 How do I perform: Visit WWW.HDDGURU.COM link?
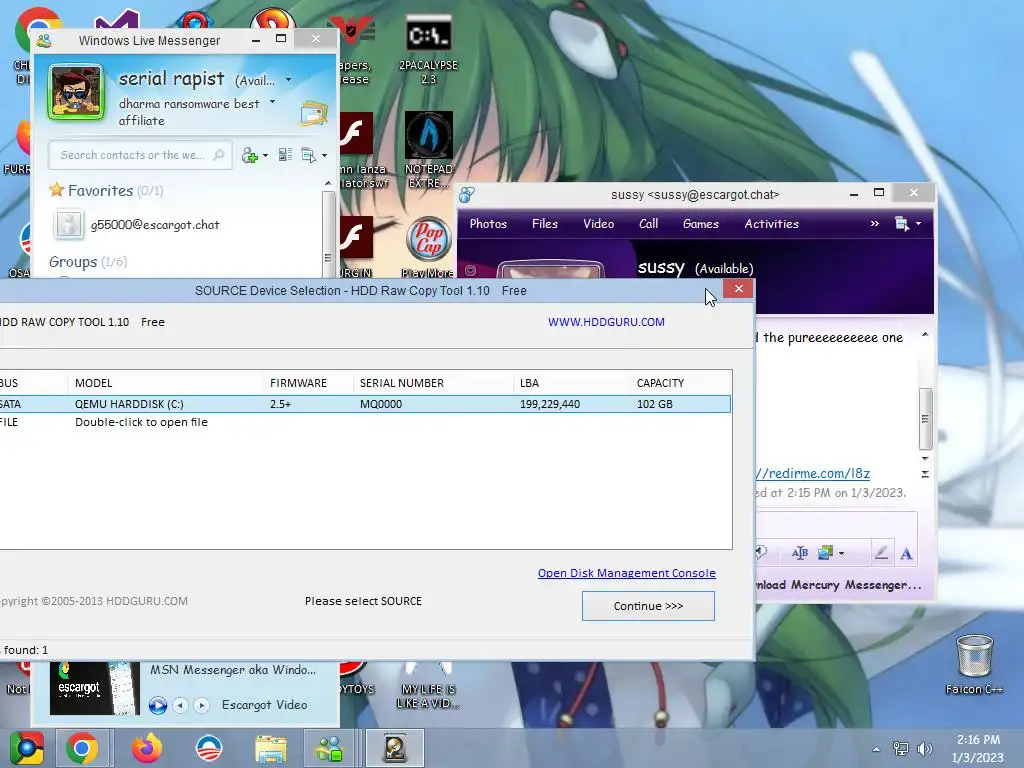point(606,322)
